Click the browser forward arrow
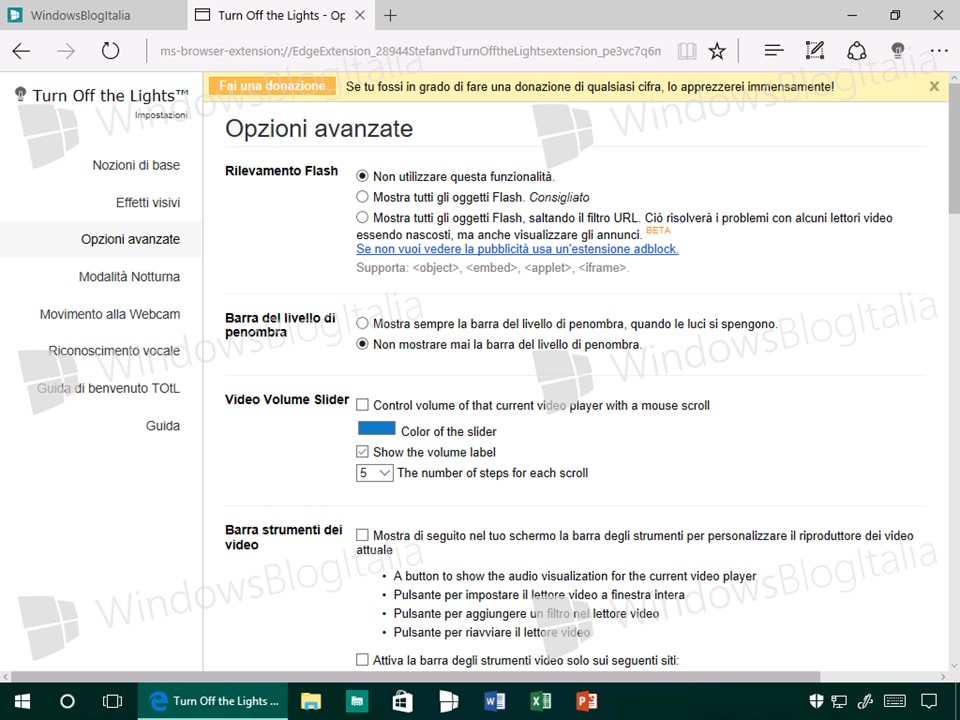 pos(66,51)
